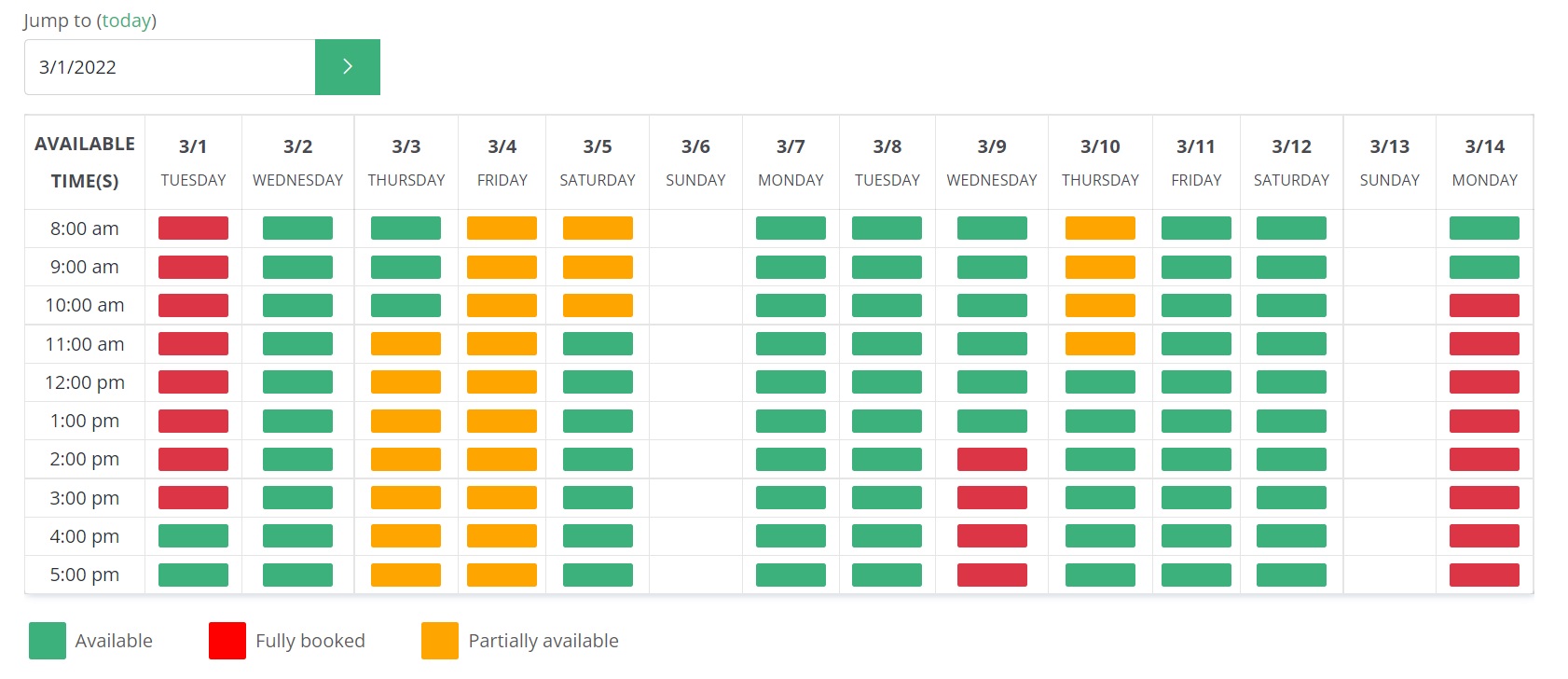Choose the 3/2 Wednesday 5:00 pm slot
Image resolution: width=1568 pixels, height=679 pixels.
coord(297,575)
